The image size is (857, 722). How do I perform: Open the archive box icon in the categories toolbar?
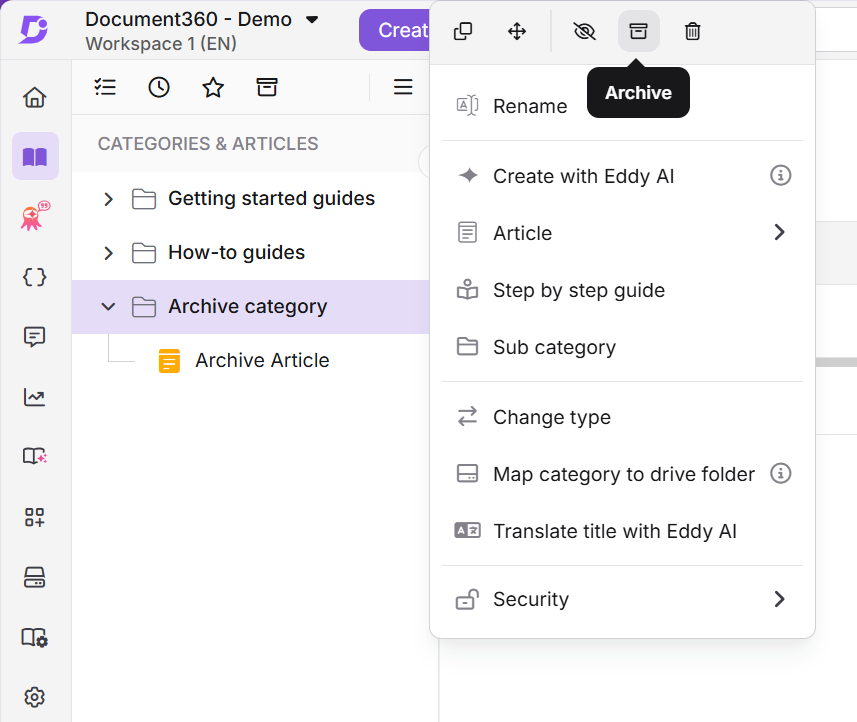[267, 87]
